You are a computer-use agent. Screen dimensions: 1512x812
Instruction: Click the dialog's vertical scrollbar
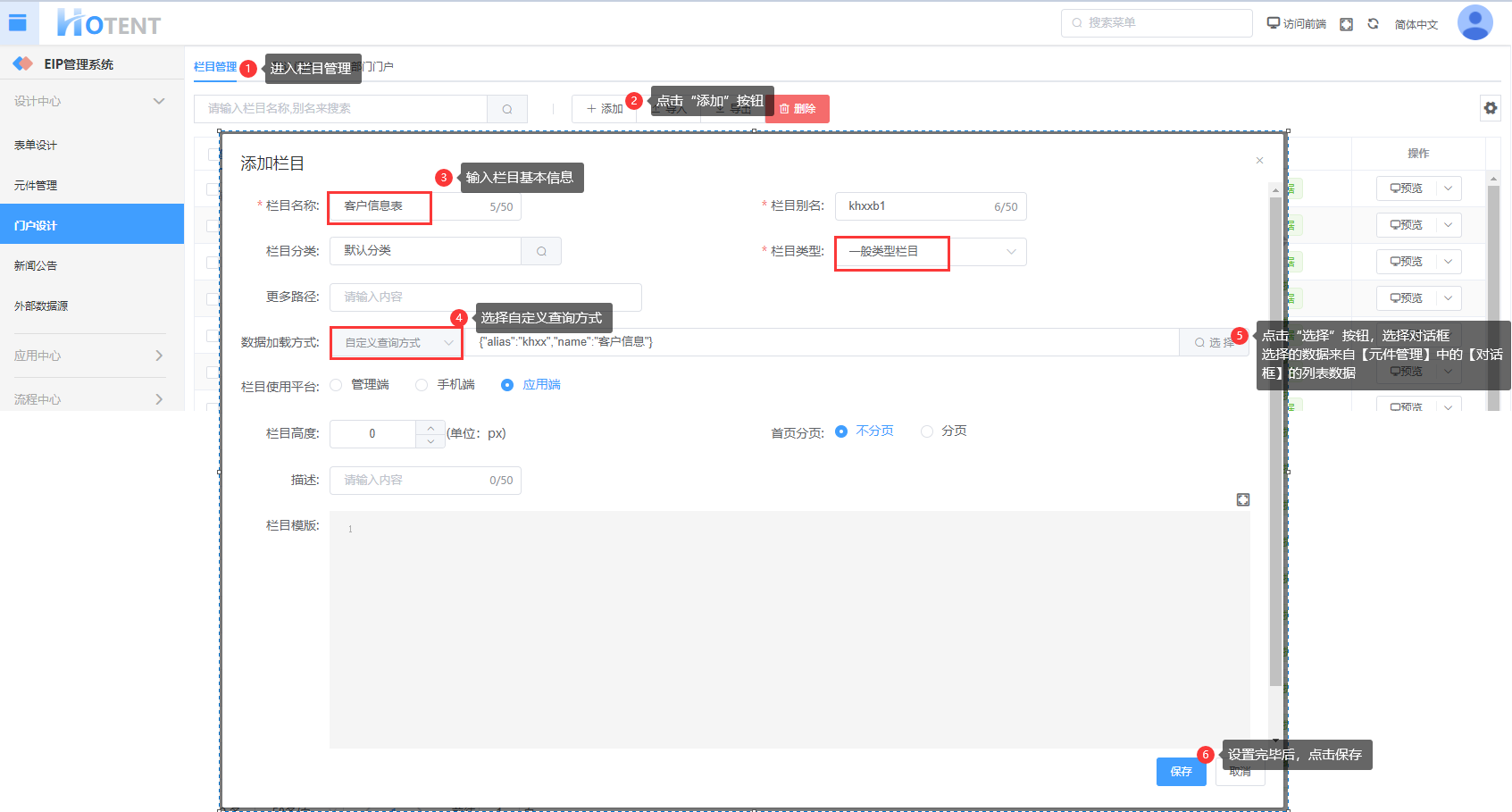pyautogui.click(x=1275, y=447)
